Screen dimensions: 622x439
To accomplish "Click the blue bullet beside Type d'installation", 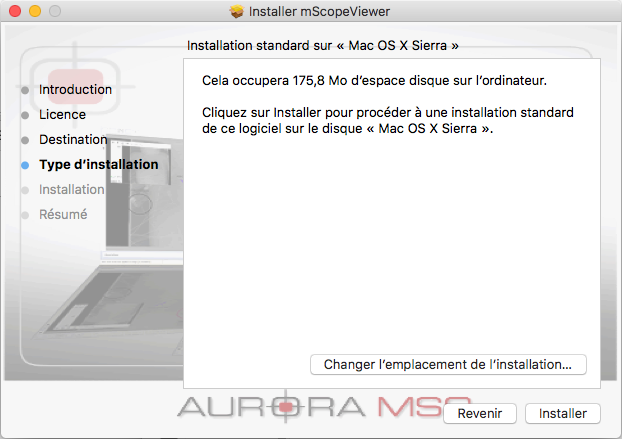I will tap(25, 165).
